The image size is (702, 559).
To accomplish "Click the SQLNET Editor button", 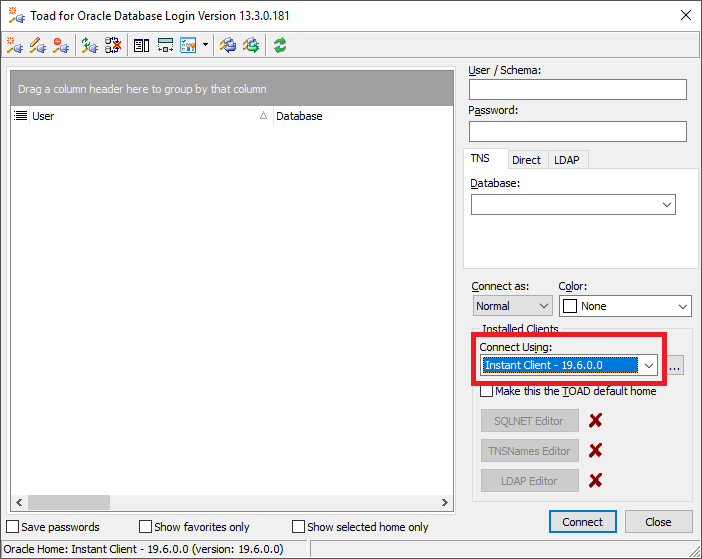I will [530, 421].
